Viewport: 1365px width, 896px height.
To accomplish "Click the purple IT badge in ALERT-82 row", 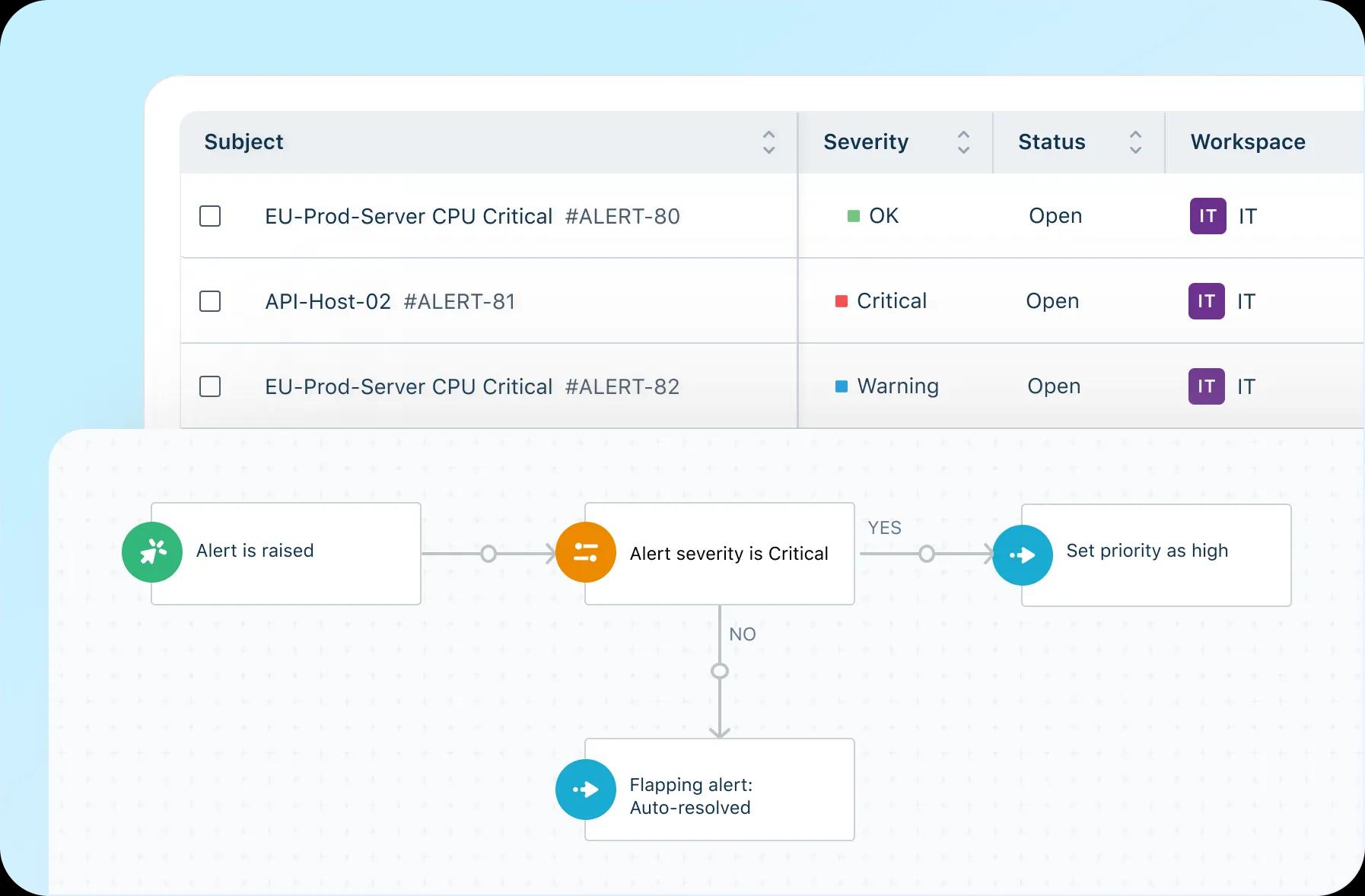I will pyautogui.click(x=1207, y=386).
